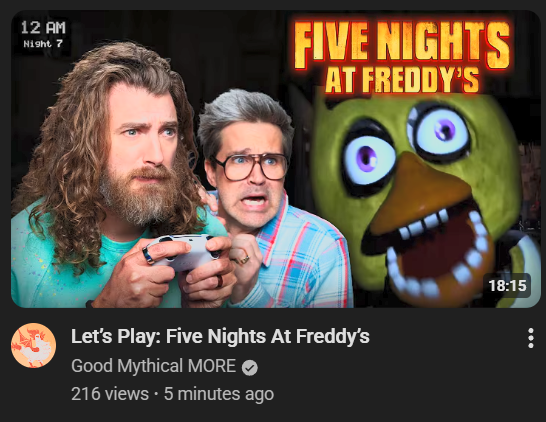
Task: Click the animatronic's upper right purple eye
Action: 439,131
